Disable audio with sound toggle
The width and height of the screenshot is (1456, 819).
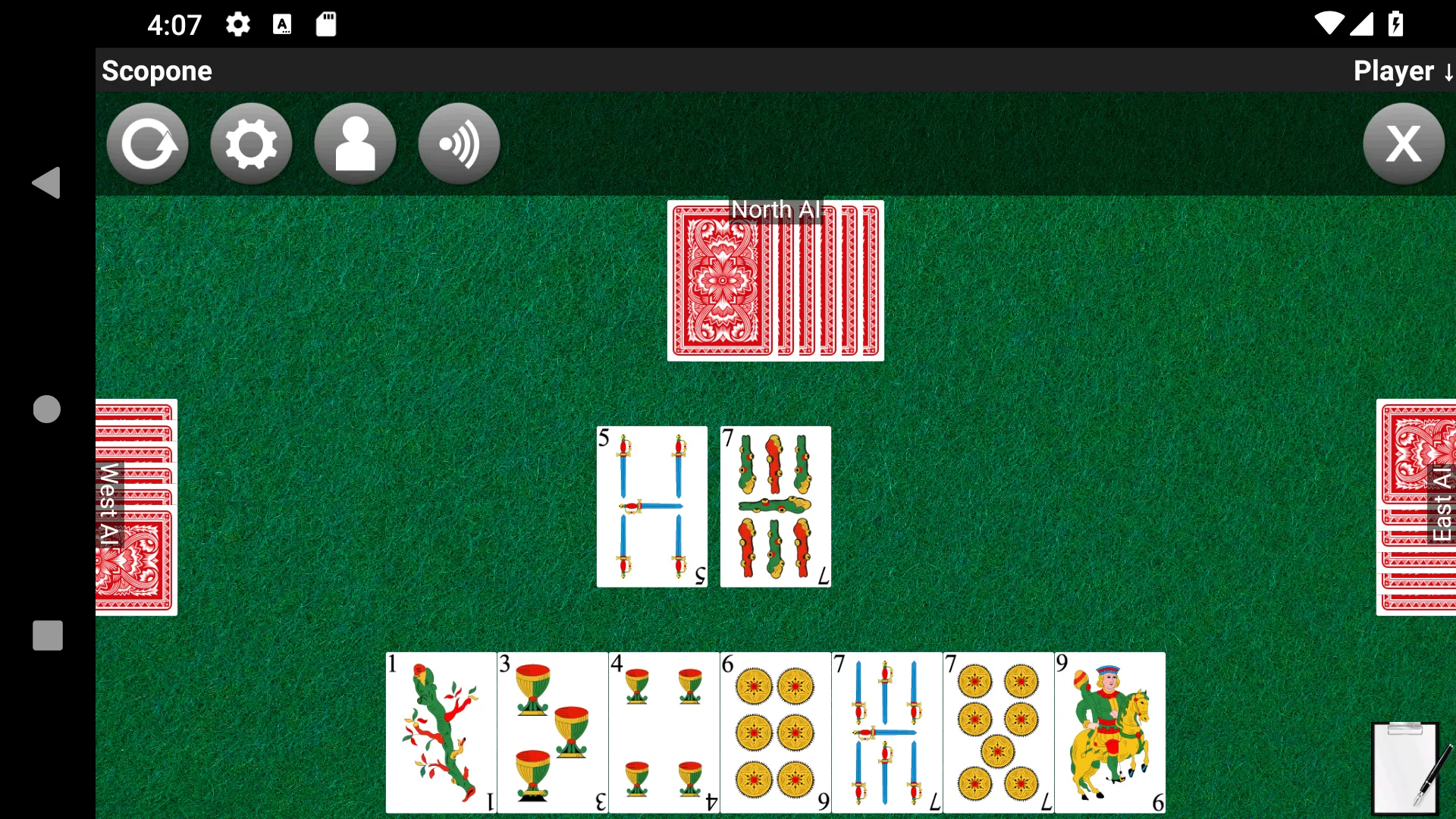(458, 143)
